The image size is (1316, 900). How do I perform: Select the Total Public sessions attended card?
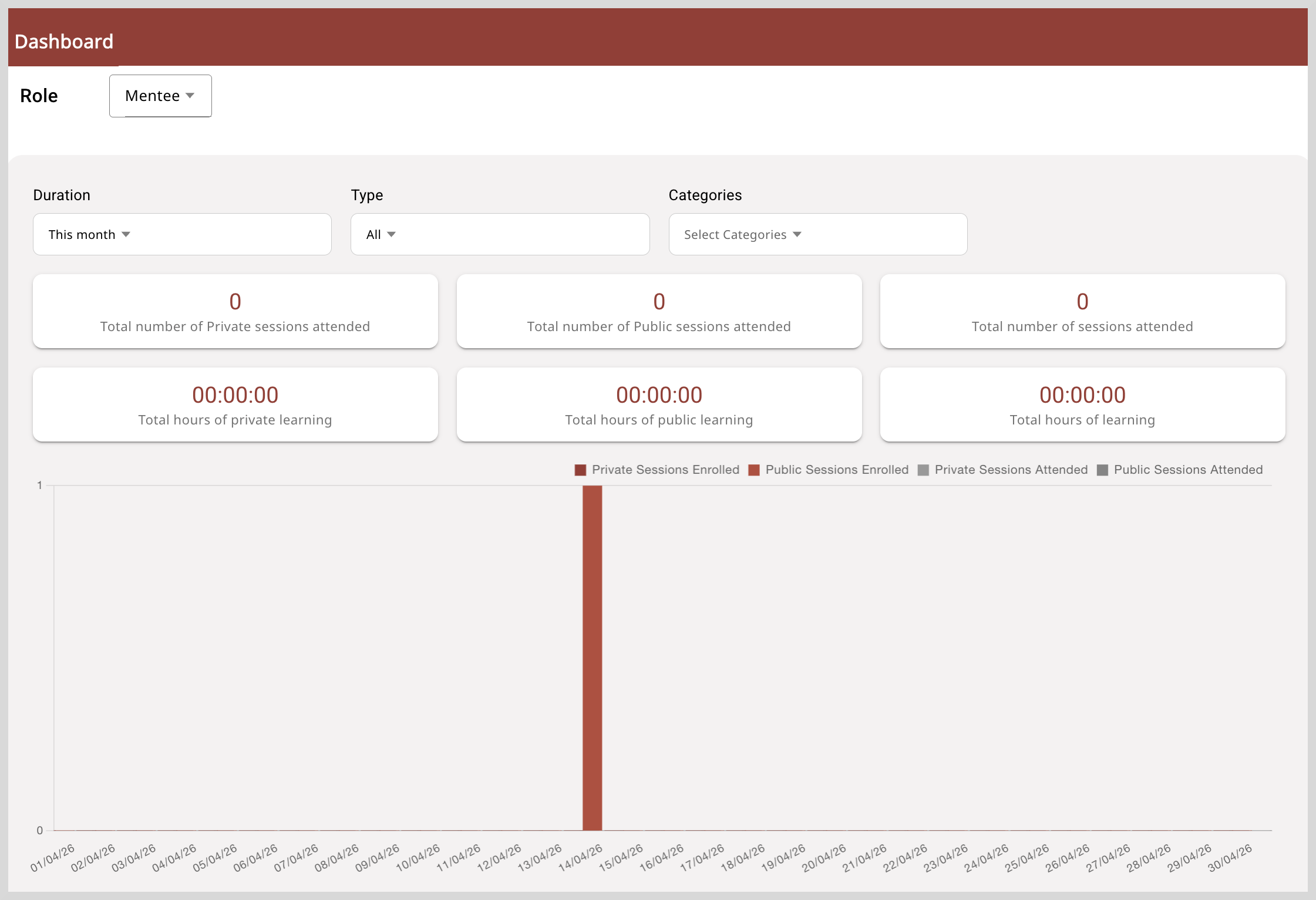pos(659,311)
